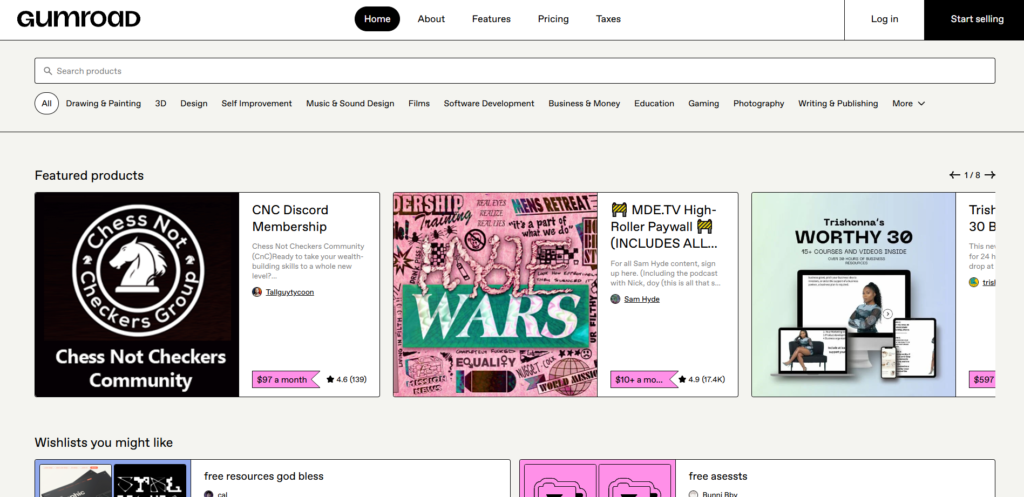Filter by Software Development category

489,103
